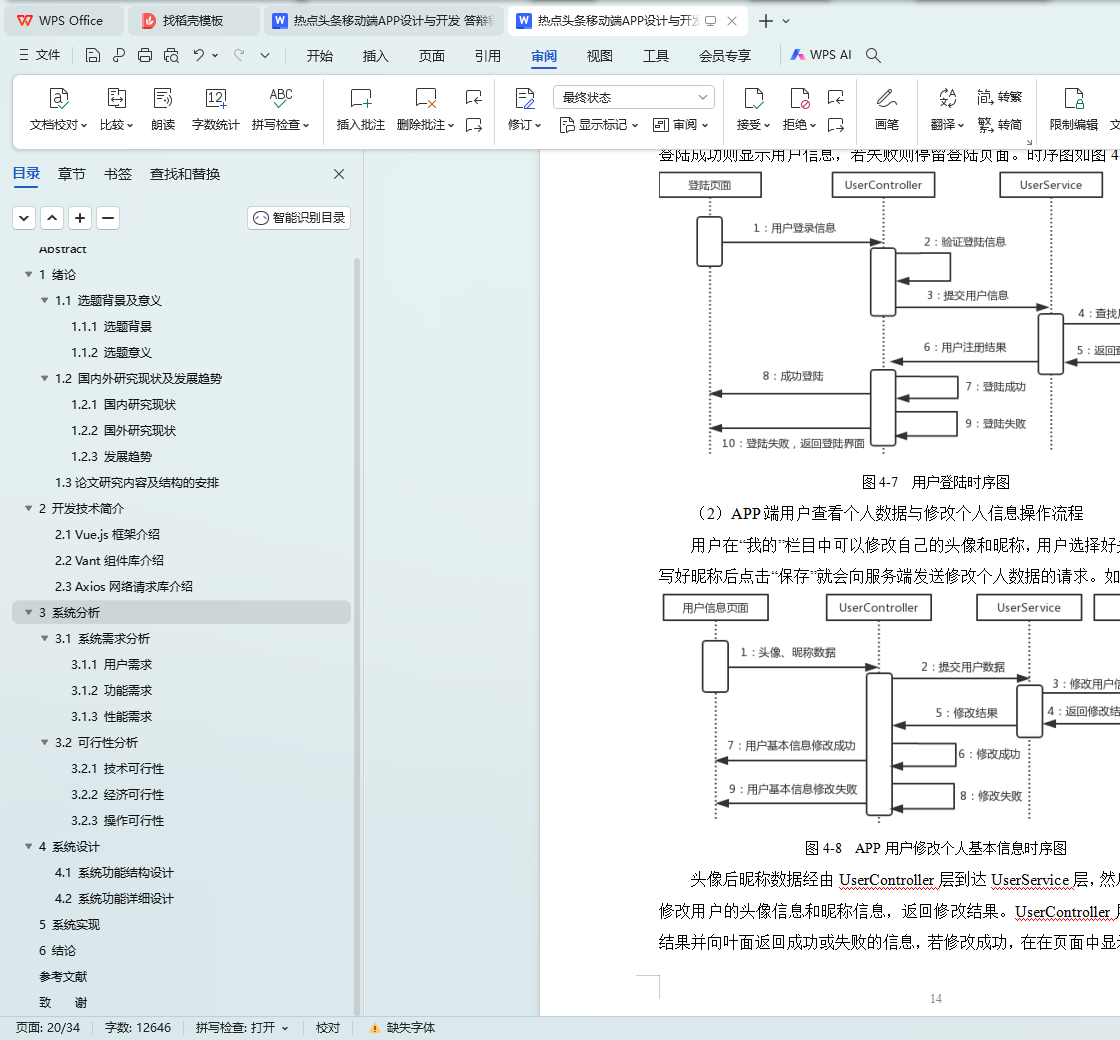The width and height of the screenshot is (1120, 1040).
Task: Click 智能识别目录 button
Action: pyautogui.click(x=299, y=218)
